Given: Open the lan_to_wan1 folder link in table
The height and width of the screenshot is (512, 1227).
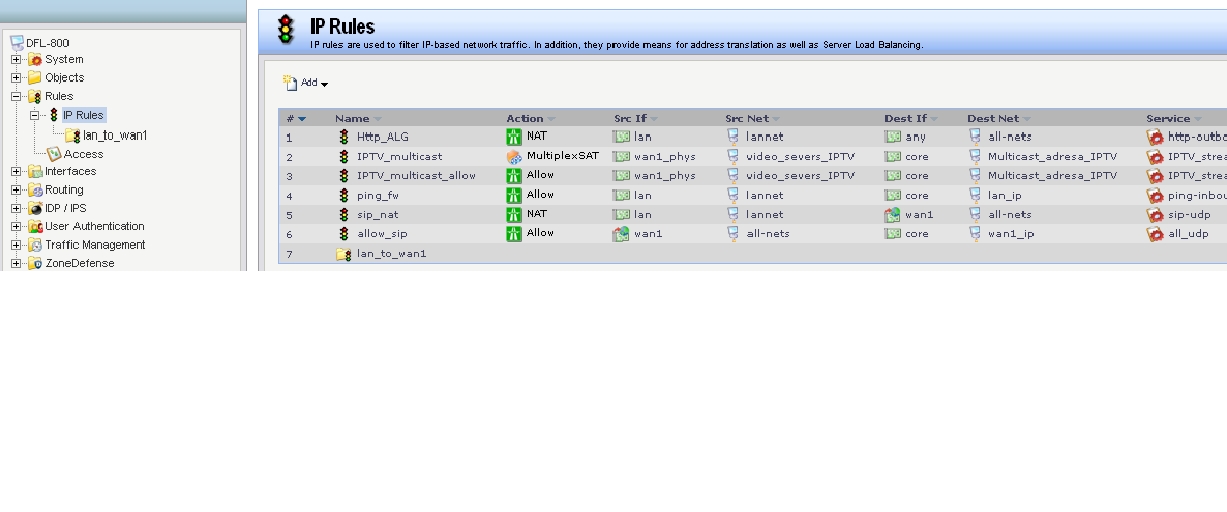Looking at the screenshot, I should point(391,254).
